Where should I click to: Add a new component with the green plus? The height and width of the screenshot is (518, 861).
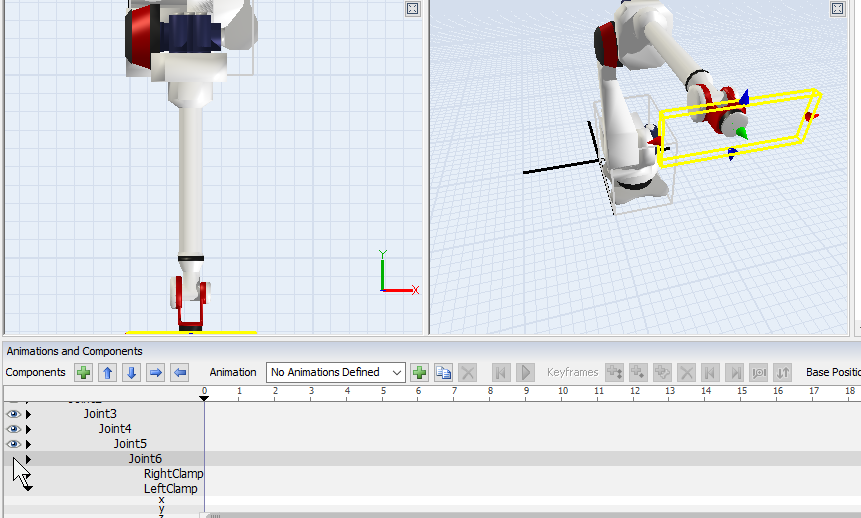pos(84,372)
